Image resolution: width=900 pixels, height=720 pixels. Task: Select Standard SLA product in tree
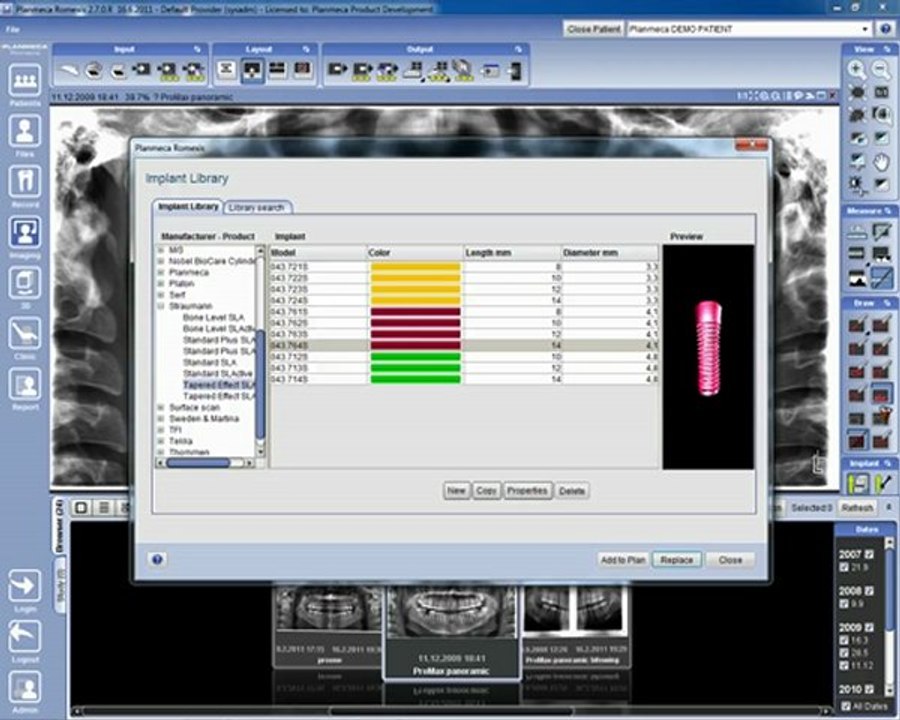tap(210, 362)
